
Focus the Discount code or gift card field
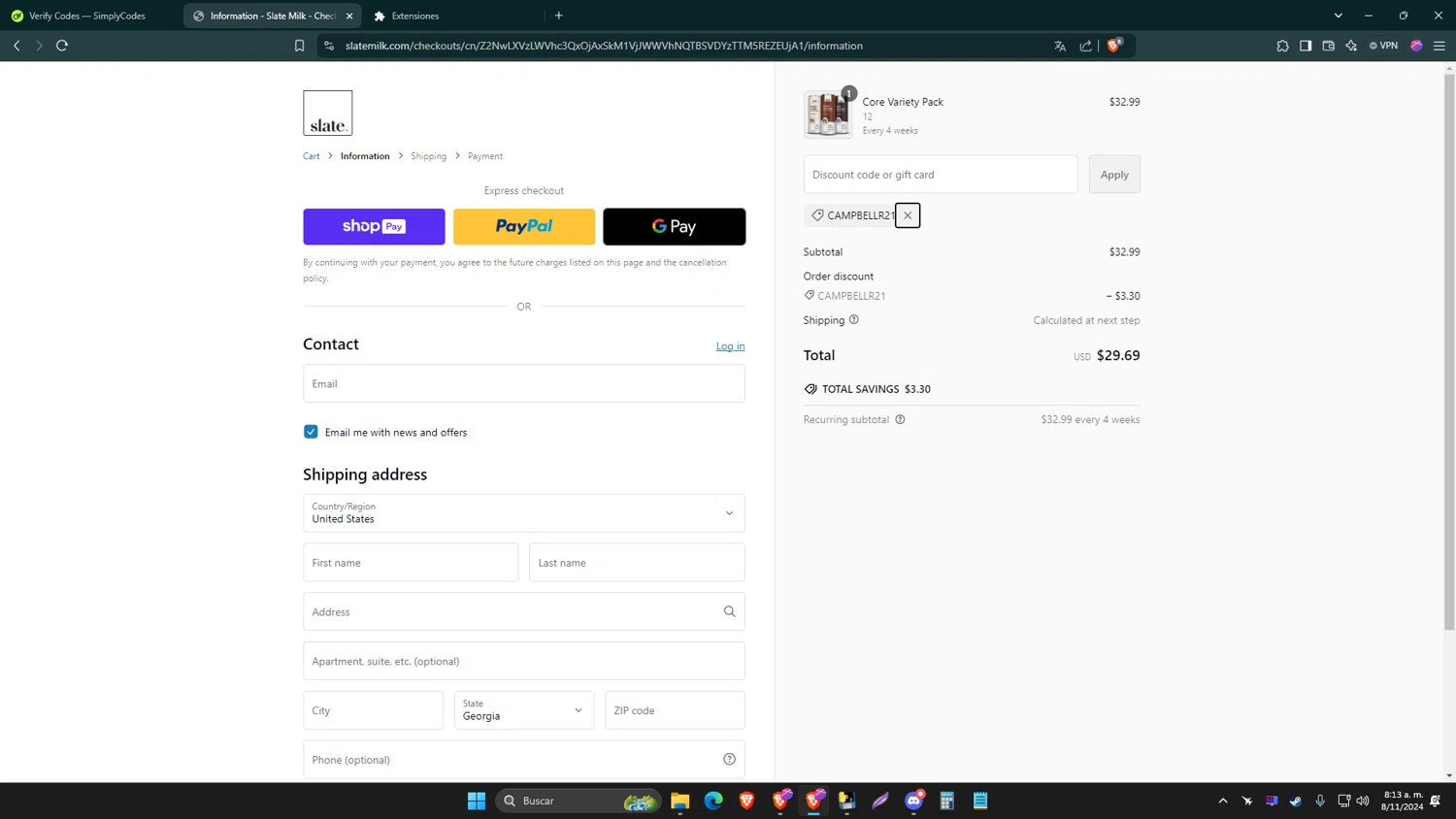click(941, 175)
